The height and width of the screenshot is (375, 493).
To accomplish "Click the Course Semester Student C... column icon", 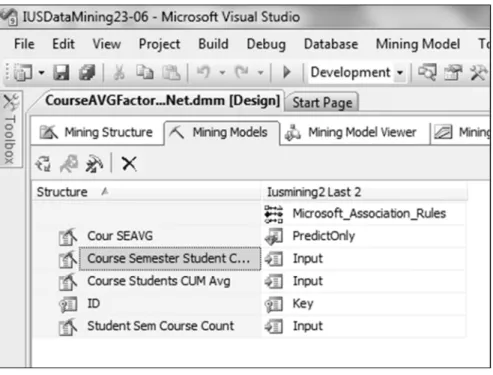I will (x=68, y=259).
